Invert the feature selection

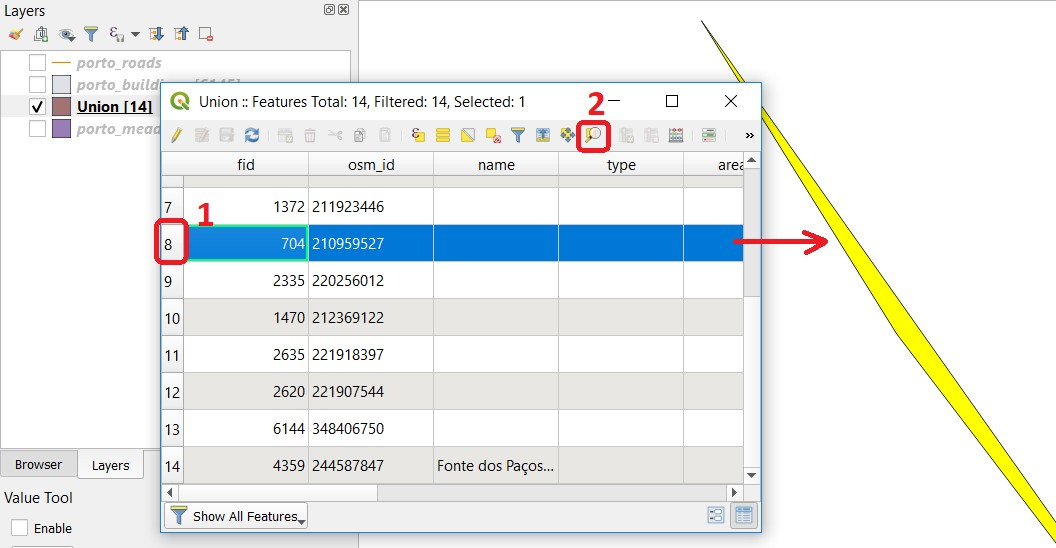pos(467,135)
